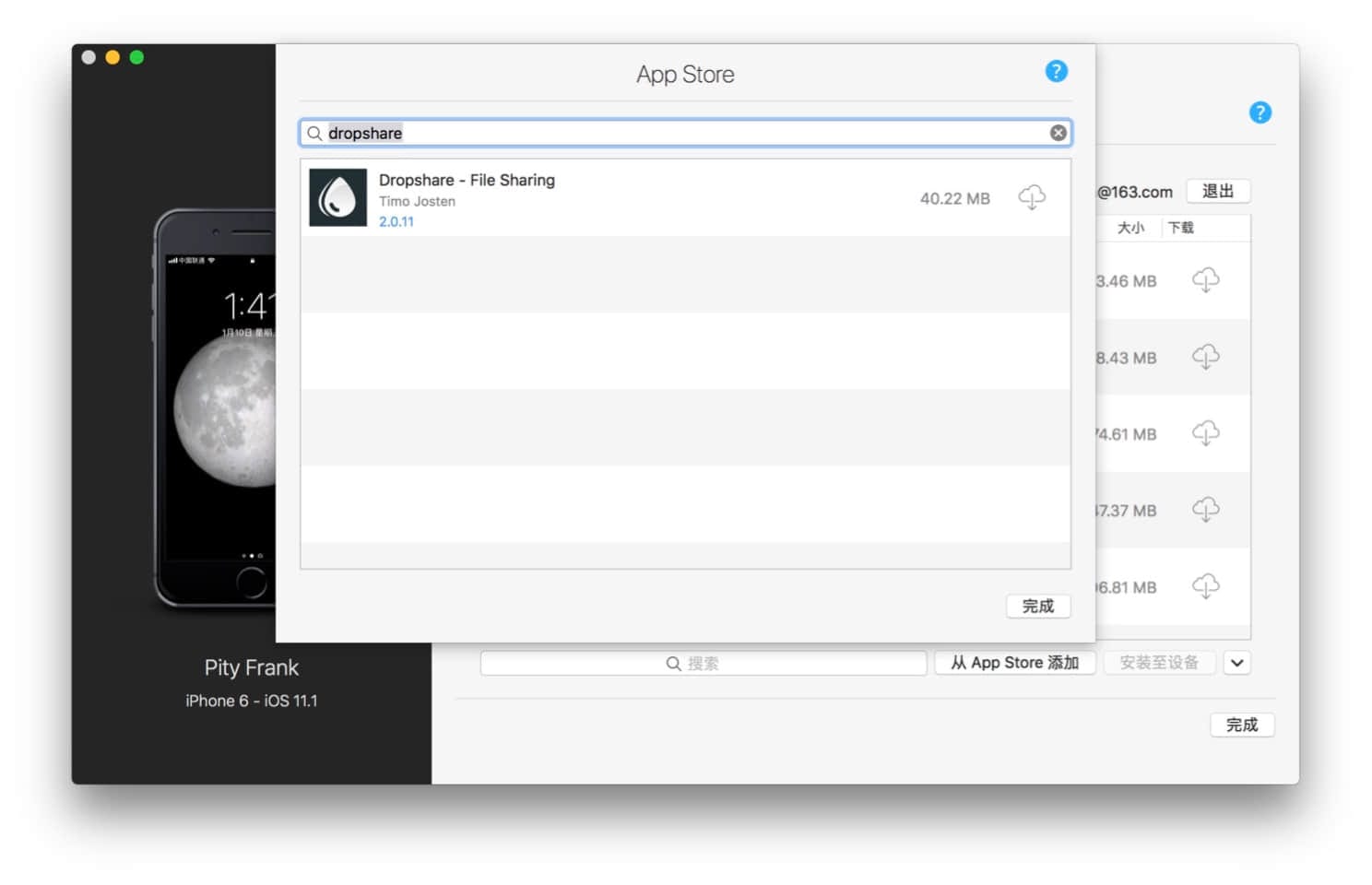
Task: Click the search magnifier icon beside dropshare
Action: click(314, 134)
